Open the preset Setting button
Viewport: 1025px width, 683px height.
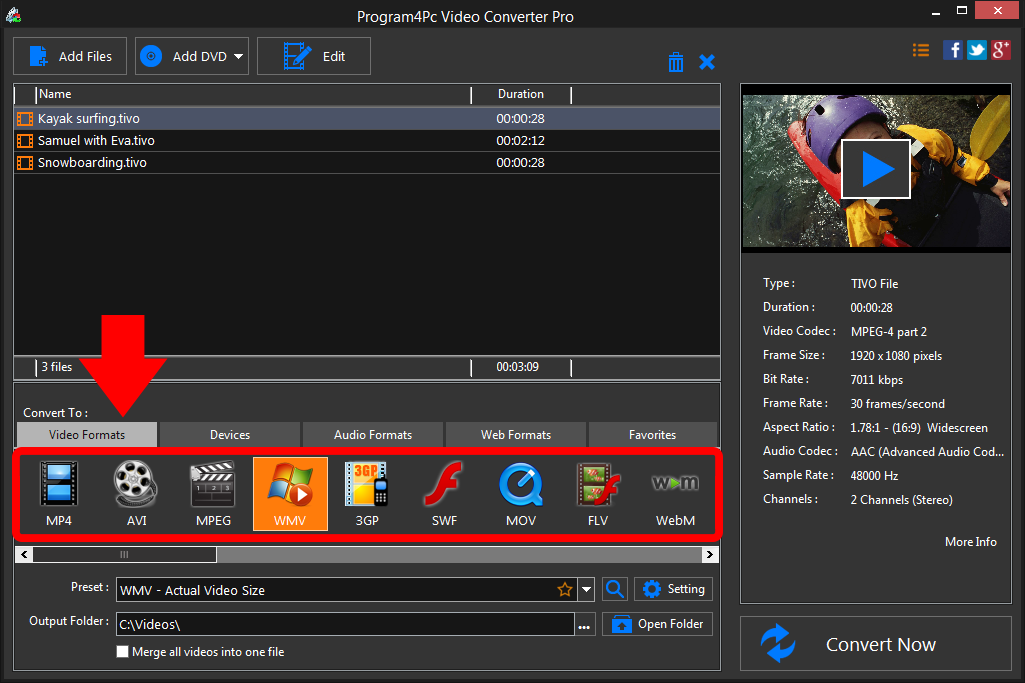tap(673, 589)
